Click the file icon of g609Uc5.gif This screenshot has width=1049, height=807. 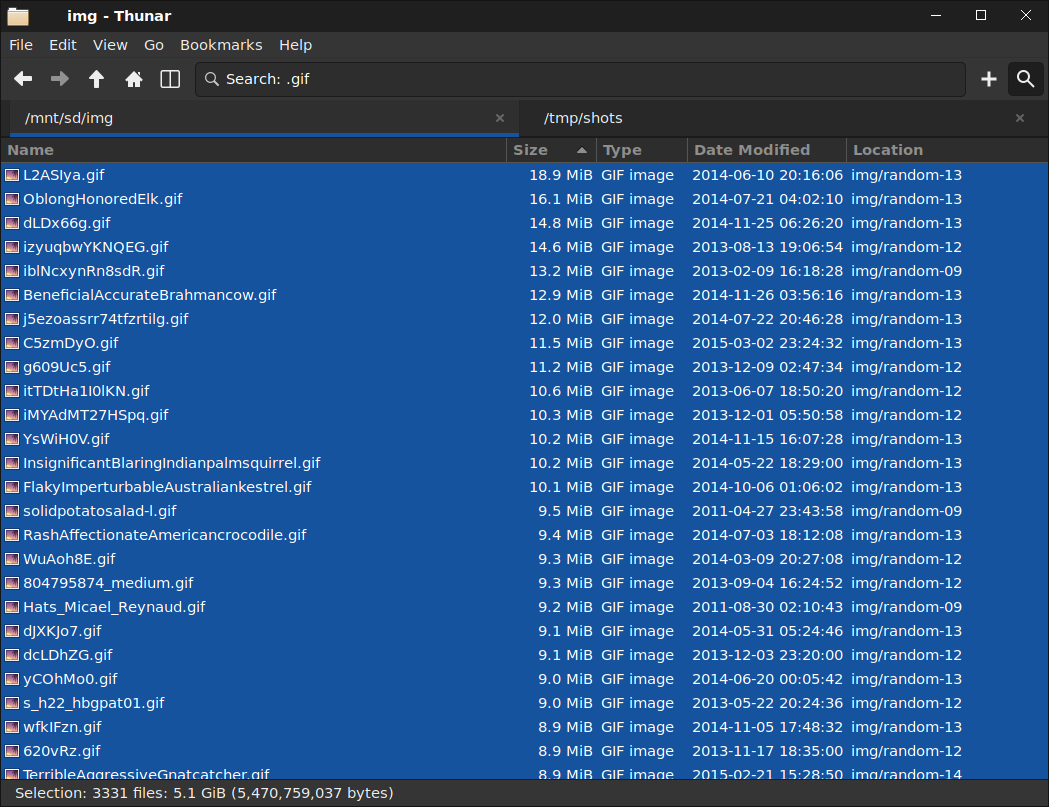[12, 367]
